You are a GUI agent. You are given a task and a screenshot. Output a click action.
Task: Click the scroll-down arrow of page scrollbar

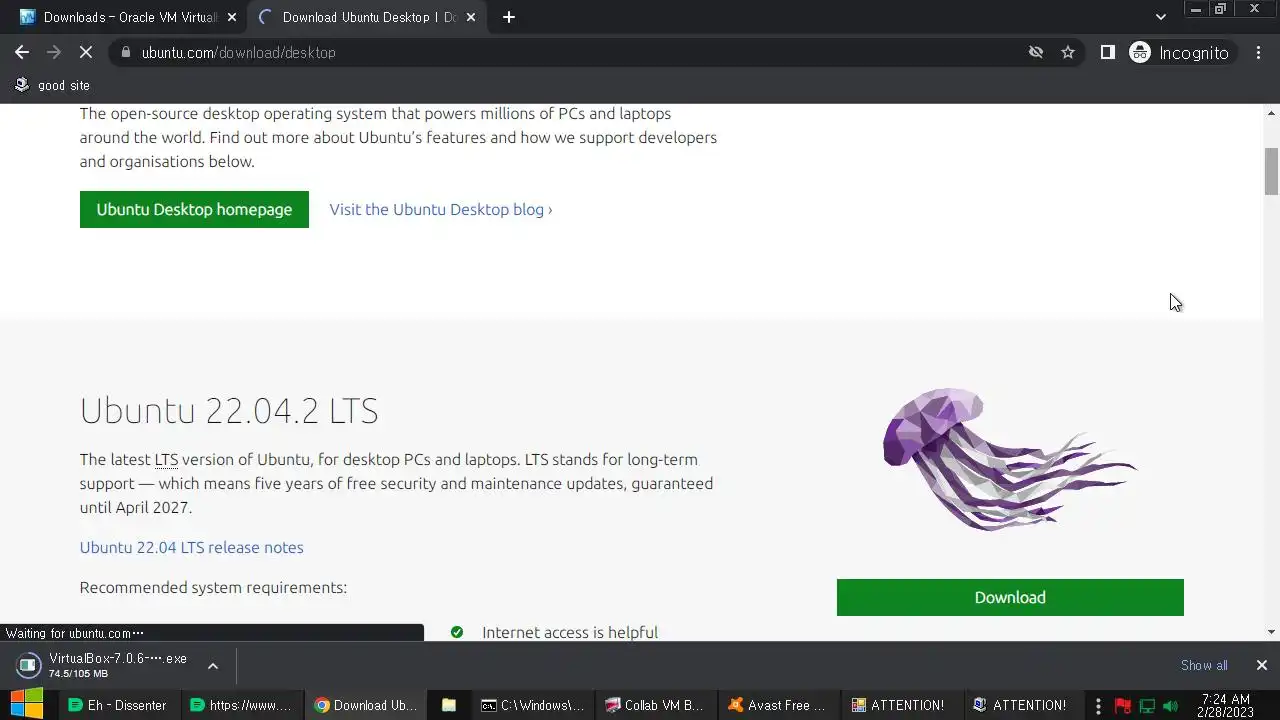(x=1271, y=632)
